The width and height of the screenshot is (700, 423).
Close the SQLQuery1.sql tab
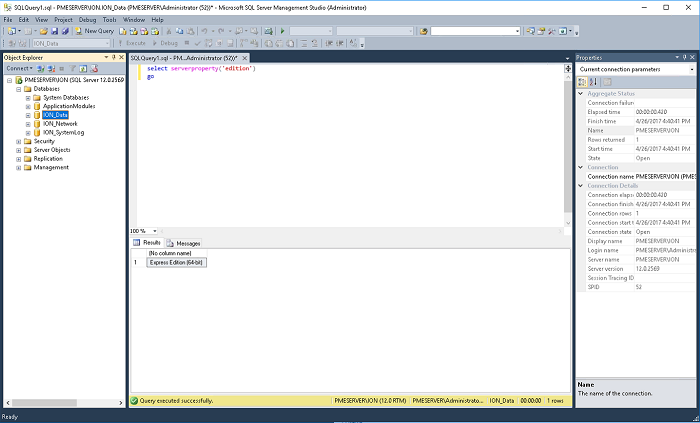[x=245, y=58]
